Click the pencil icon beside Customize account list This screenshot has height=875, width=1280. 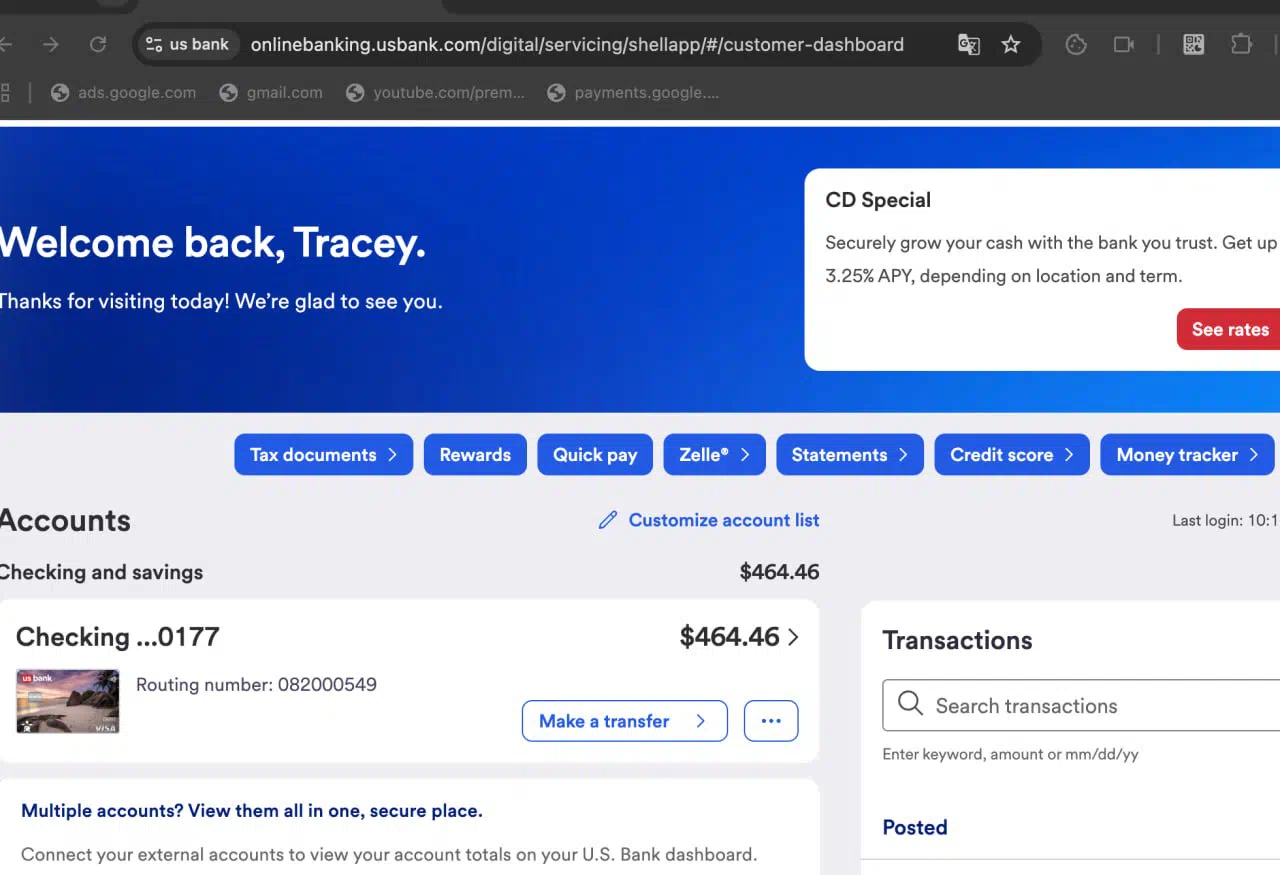(607, 520)
